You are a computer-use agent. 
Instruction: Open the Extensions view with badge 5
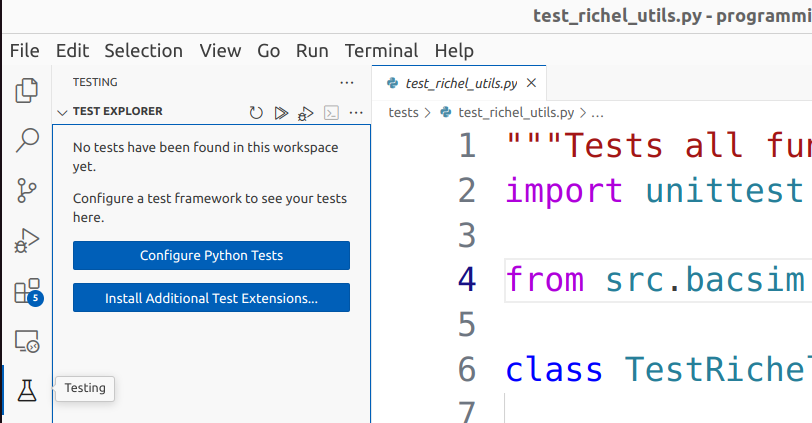(x=28, y=291)
